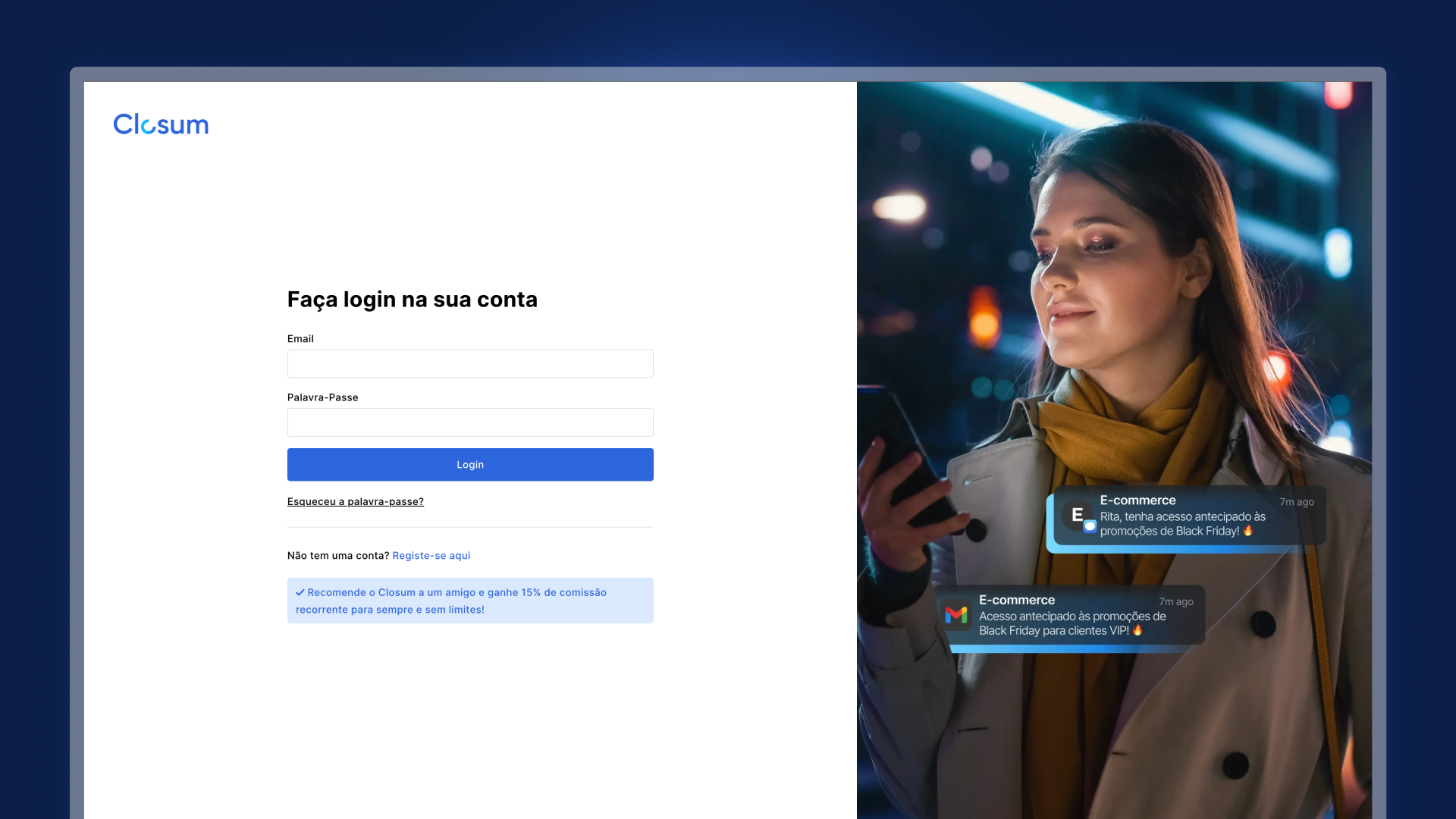Screen dimensions: 1456x819
Task: Click the Gmail icon in email notification
Action: (956, 614)
